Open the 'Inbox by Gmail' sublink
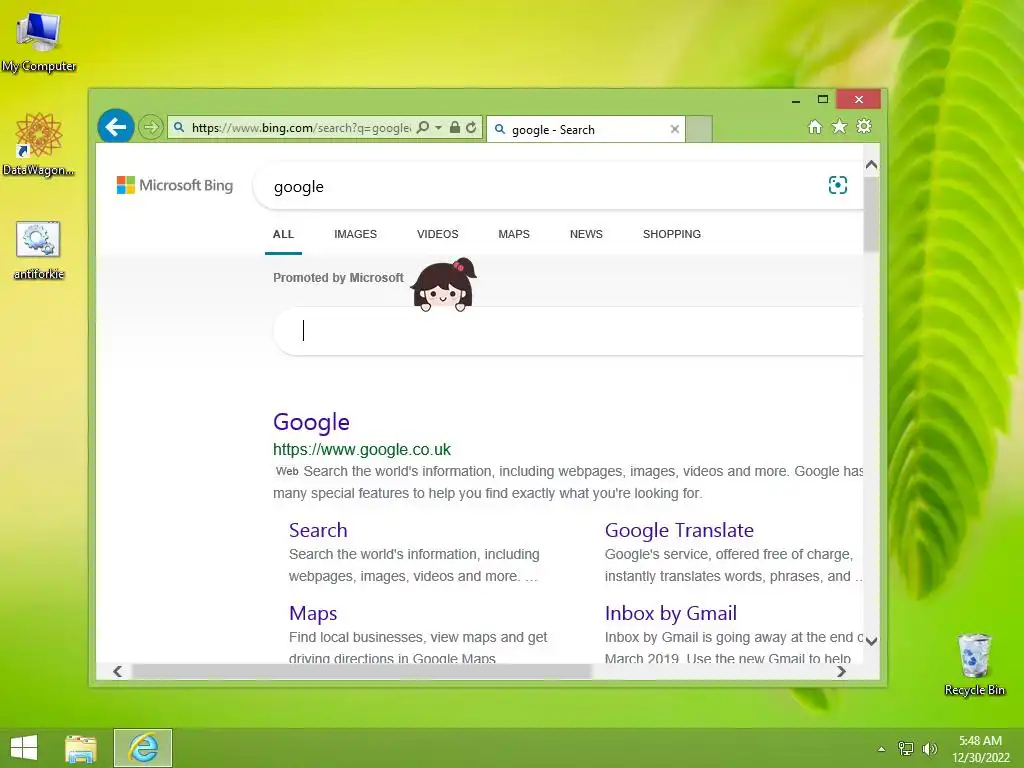 [671, 613]
